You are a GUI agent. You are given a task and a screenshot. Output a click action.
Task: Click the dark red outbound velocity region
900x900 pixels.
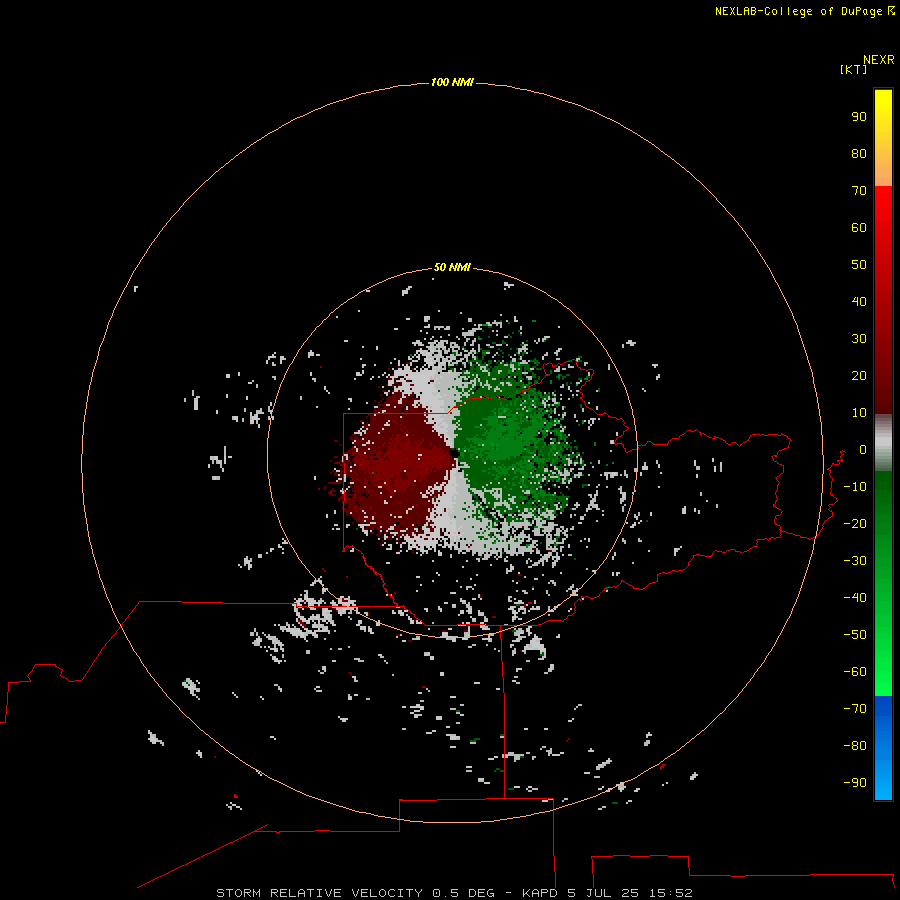[396, 465]
